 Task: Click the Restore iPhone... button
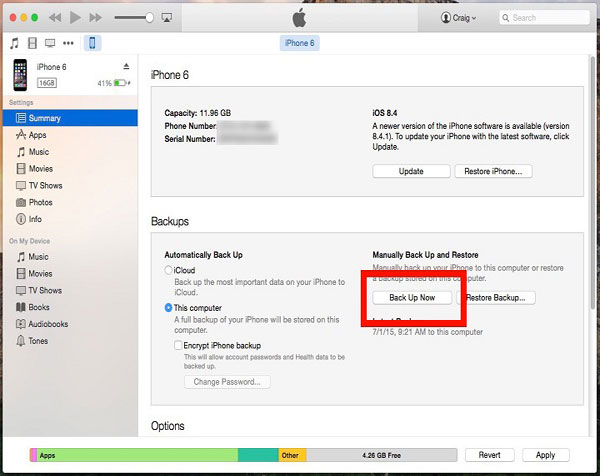coord(493,171)
